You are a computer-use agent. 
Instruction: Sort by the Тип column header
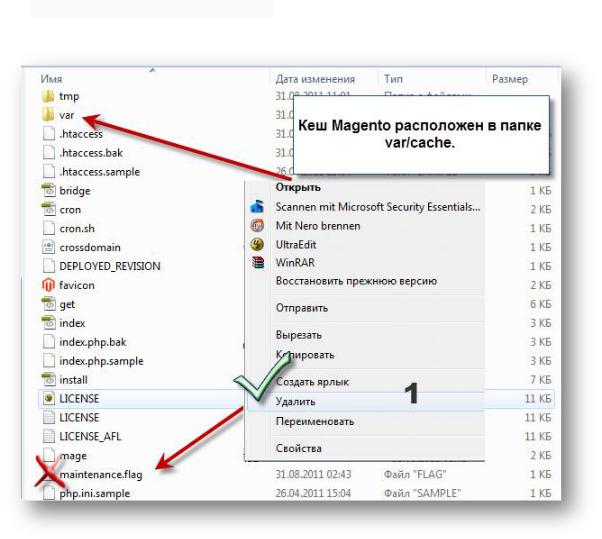tap(394, 79)
